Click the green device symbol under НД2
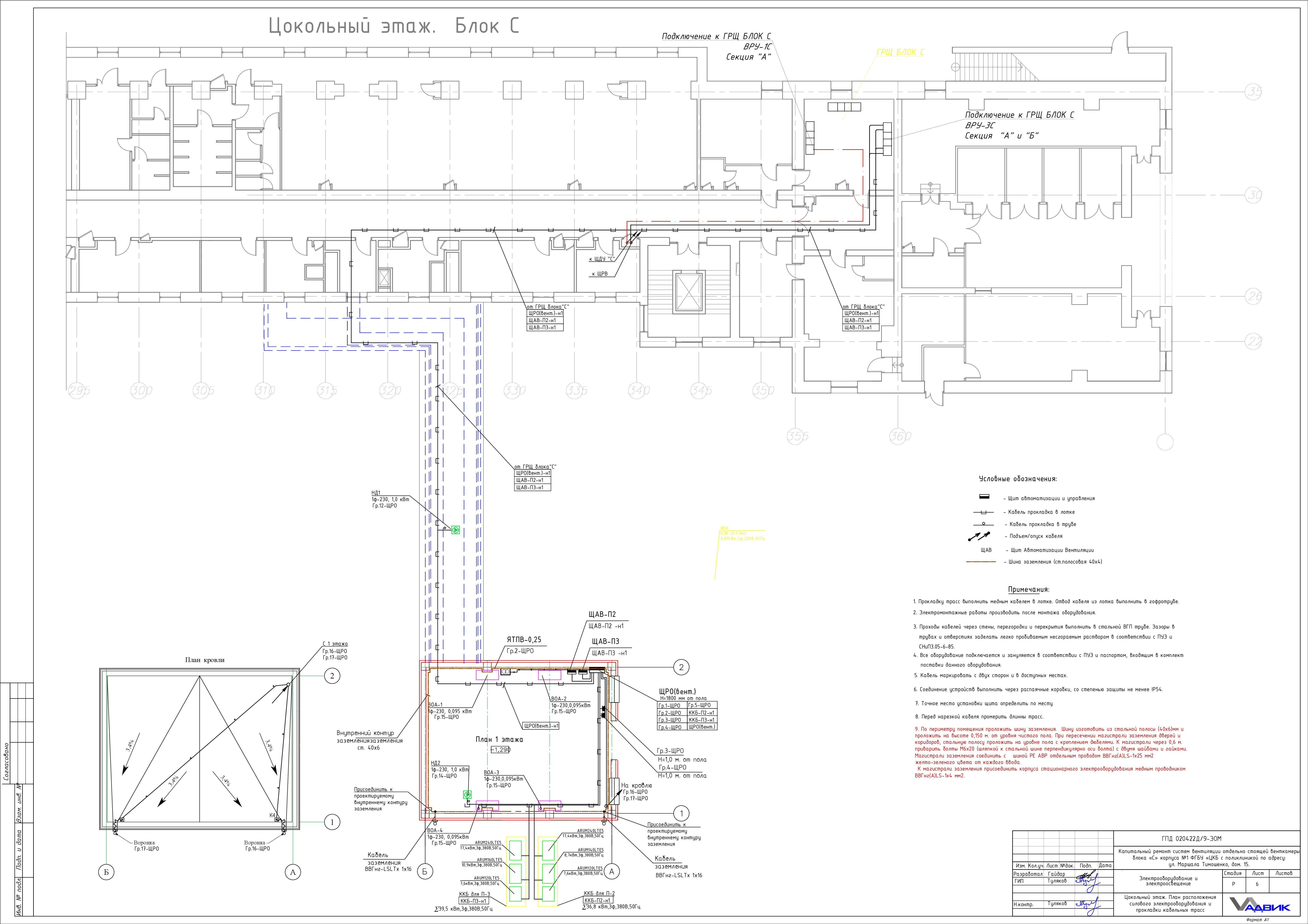The height and width of the screenshot is (924, 1308). pyautogui.click(x=467, y=795)
